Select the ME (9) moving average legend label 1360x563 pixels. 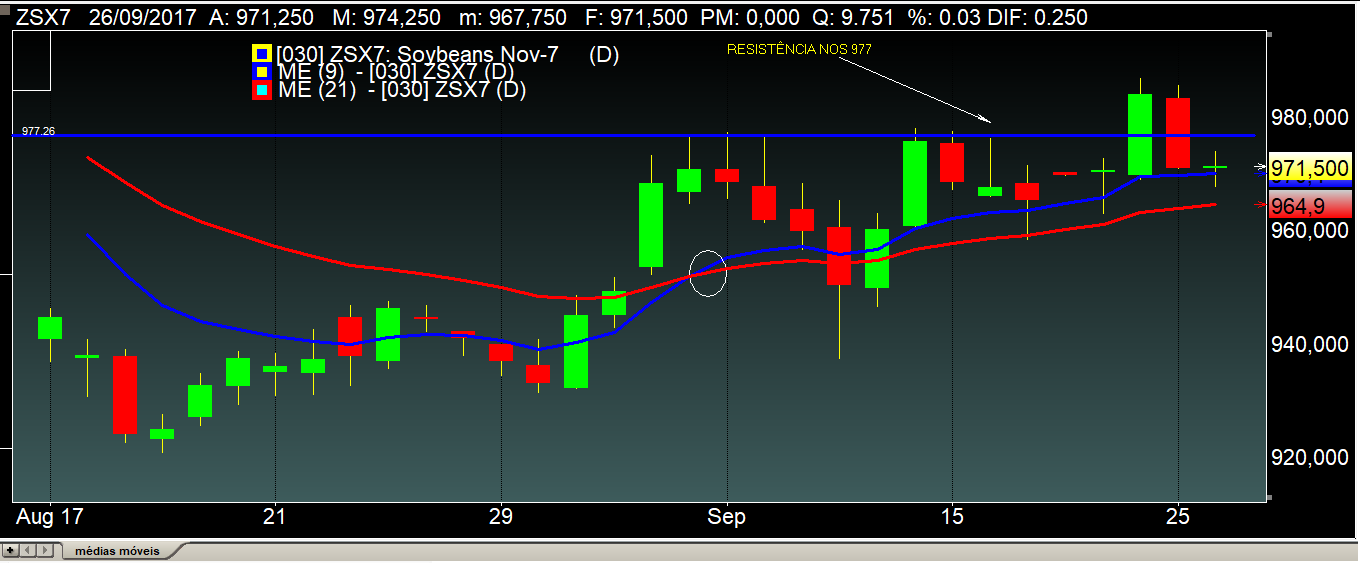(396, 72)
